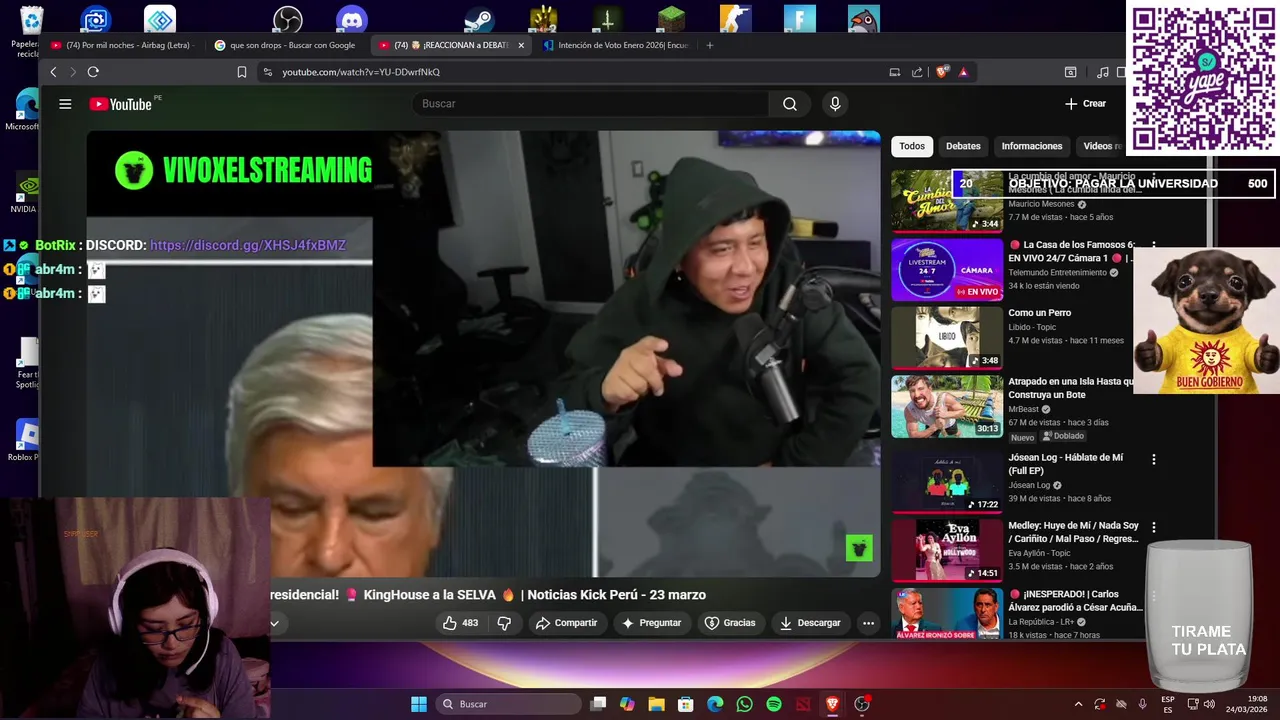
Task: Click the Compartir share button
Action: coord(566,623)
